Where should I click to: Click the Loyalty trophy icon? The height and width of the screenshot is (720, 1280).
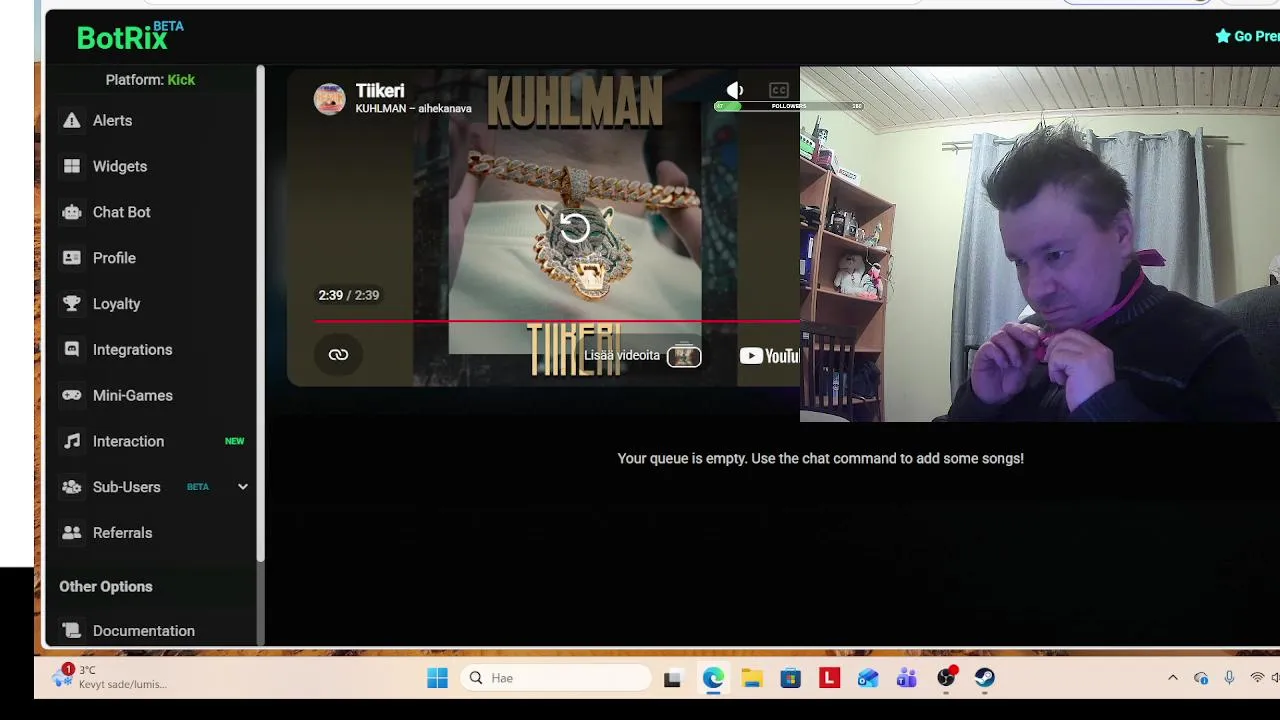pos(72,304)
